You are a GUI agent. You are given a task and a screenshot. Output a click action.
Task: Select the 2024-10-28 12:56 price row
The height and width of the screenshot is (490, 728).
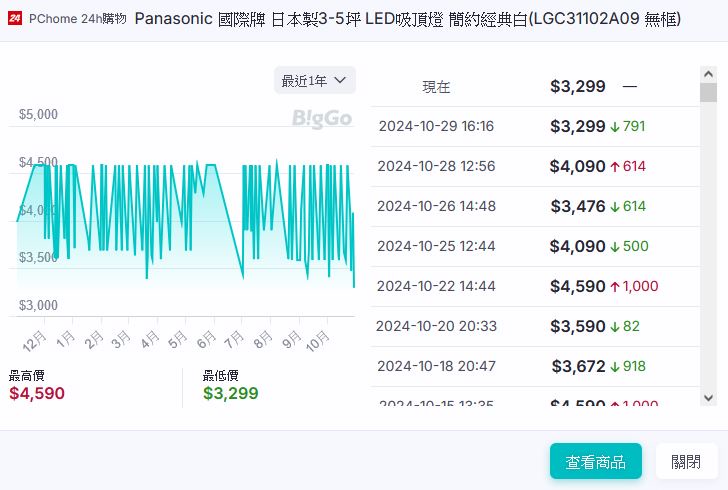click(535, 166)
